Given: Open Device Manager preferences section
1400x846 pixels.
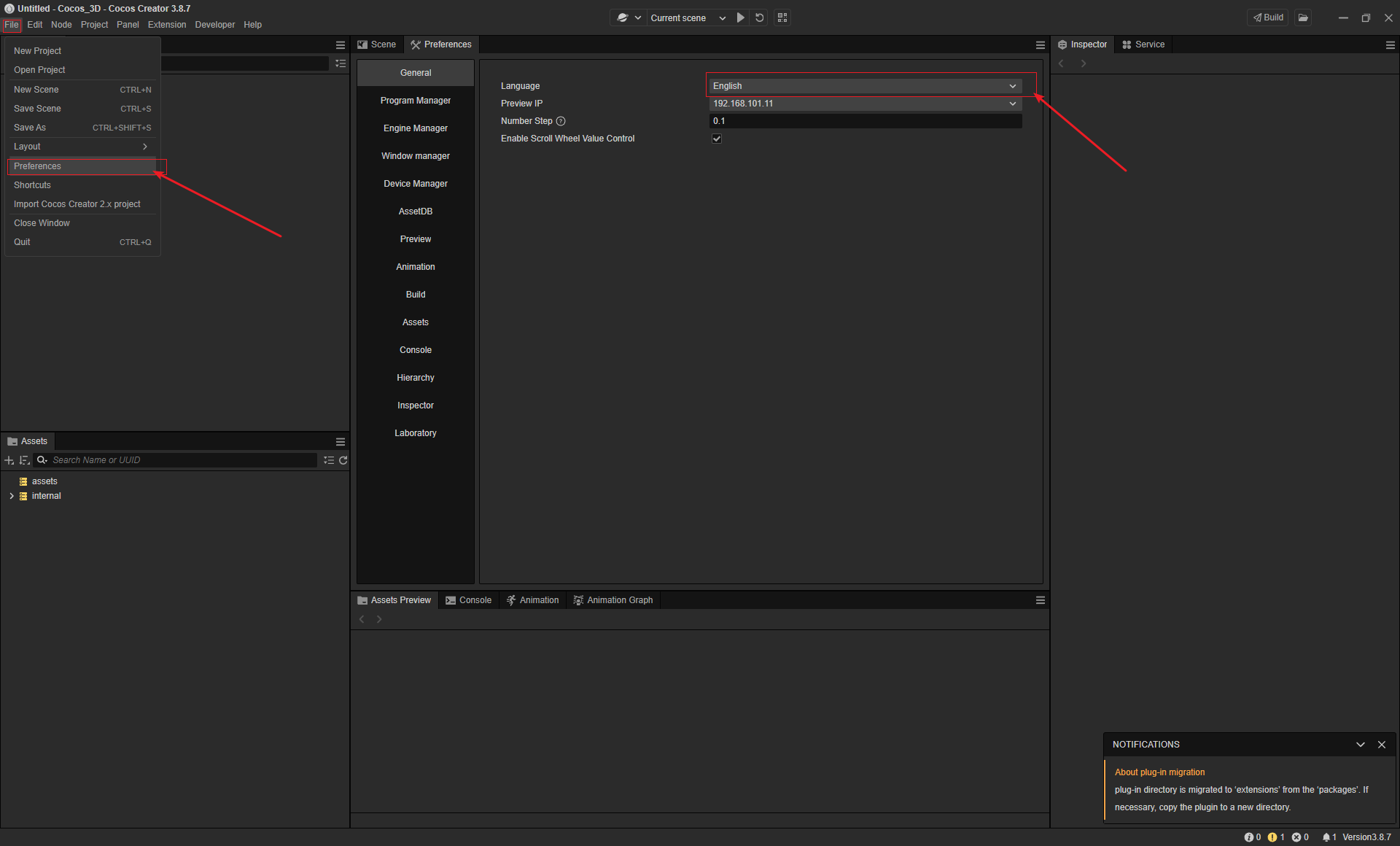Looking at the screenshot, I should 416,184.
